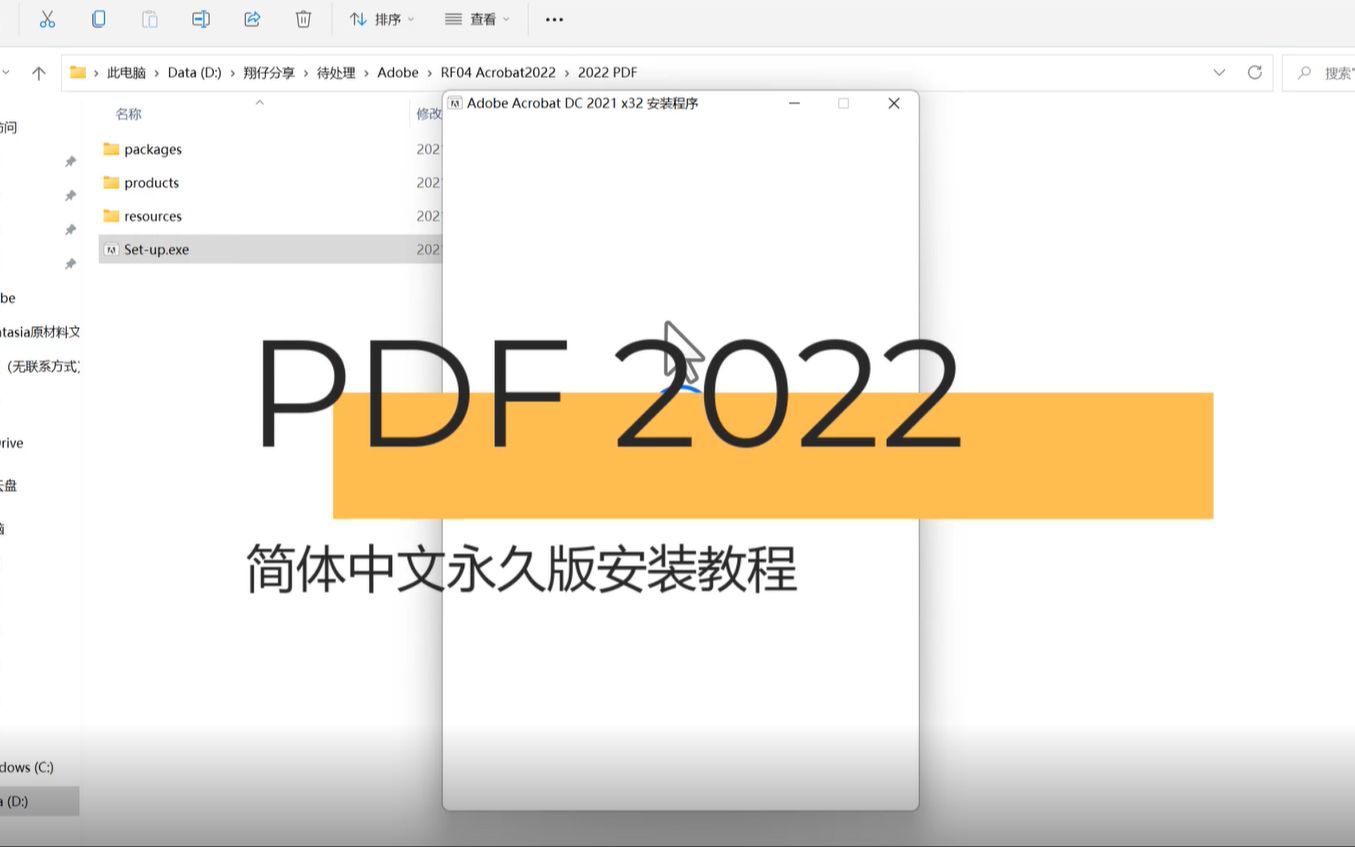Click 此电脑 in the address breadcrumb
The height and width of the screenshot is (847, 1355).
click(126, 73)
